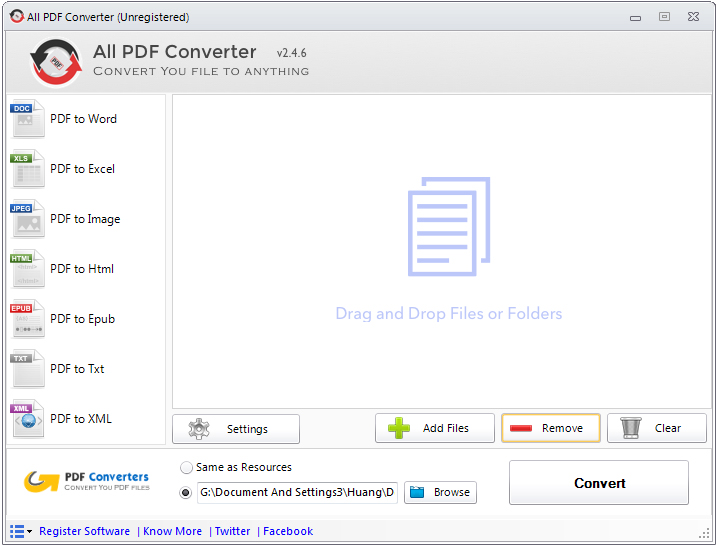
Task: Select the custom output path radio button
Action: pyautogui.click(x=185, y=493)
